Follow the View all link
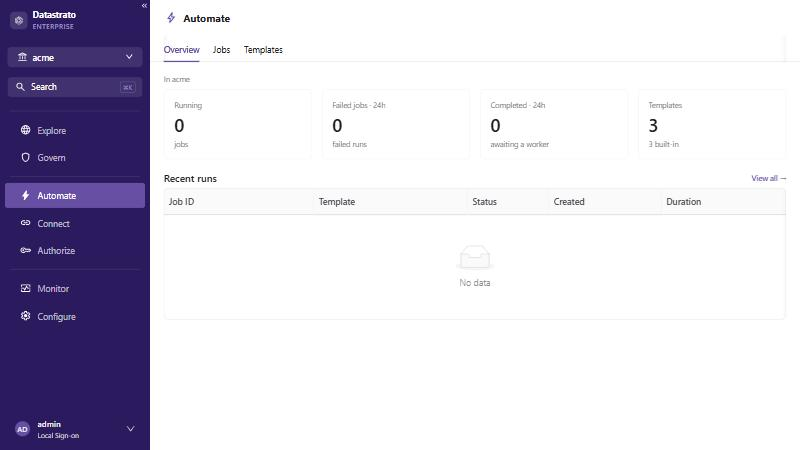Image resolution: width=800 pixels, height=450 pixels. tap(768, 178)
